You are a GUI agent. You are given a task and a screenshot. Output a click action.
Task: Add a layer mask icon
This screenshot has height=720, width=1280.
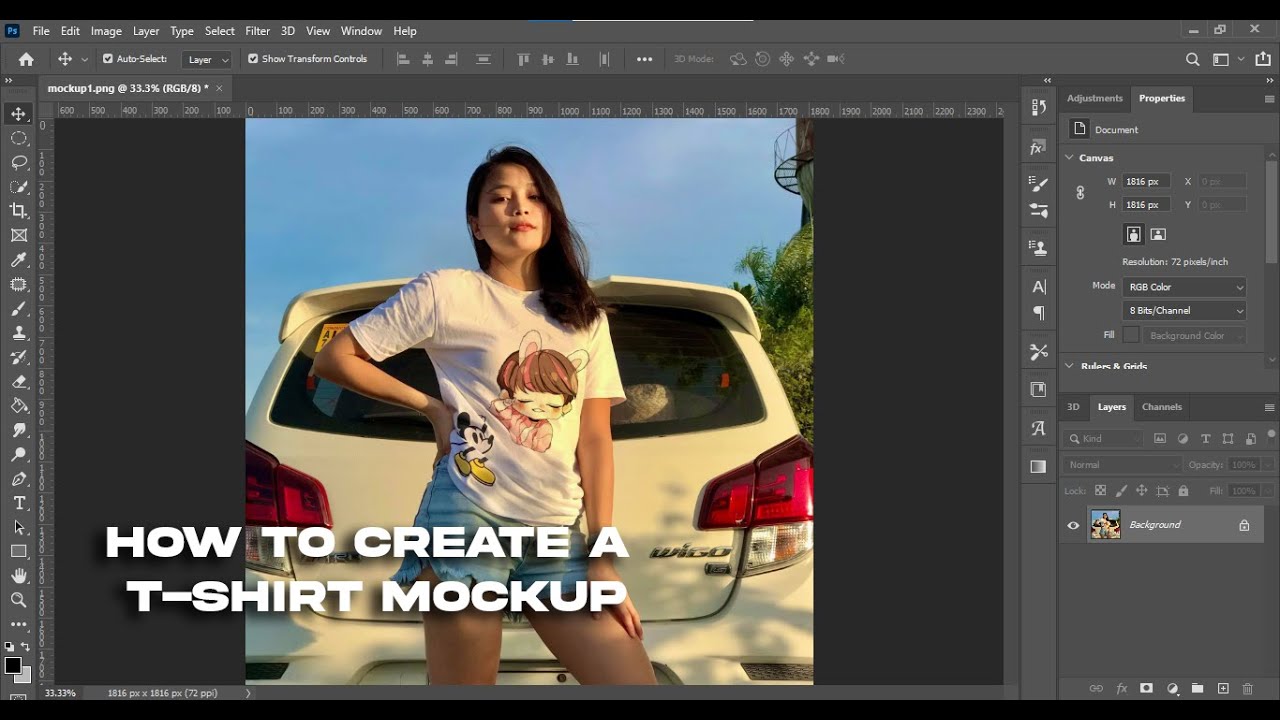1146,689
